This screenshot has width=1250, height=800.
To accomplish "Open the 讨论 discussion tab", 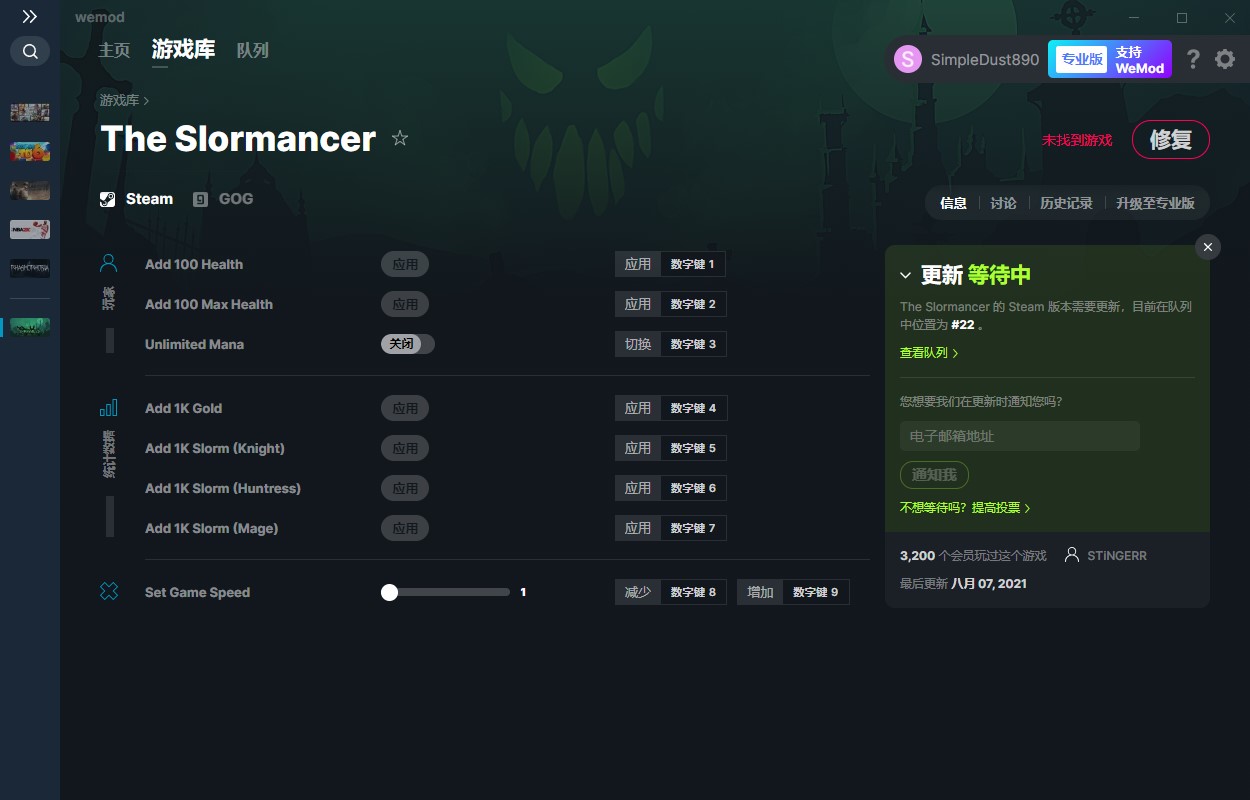I will pyautogui.click(x=1003, y=203).
